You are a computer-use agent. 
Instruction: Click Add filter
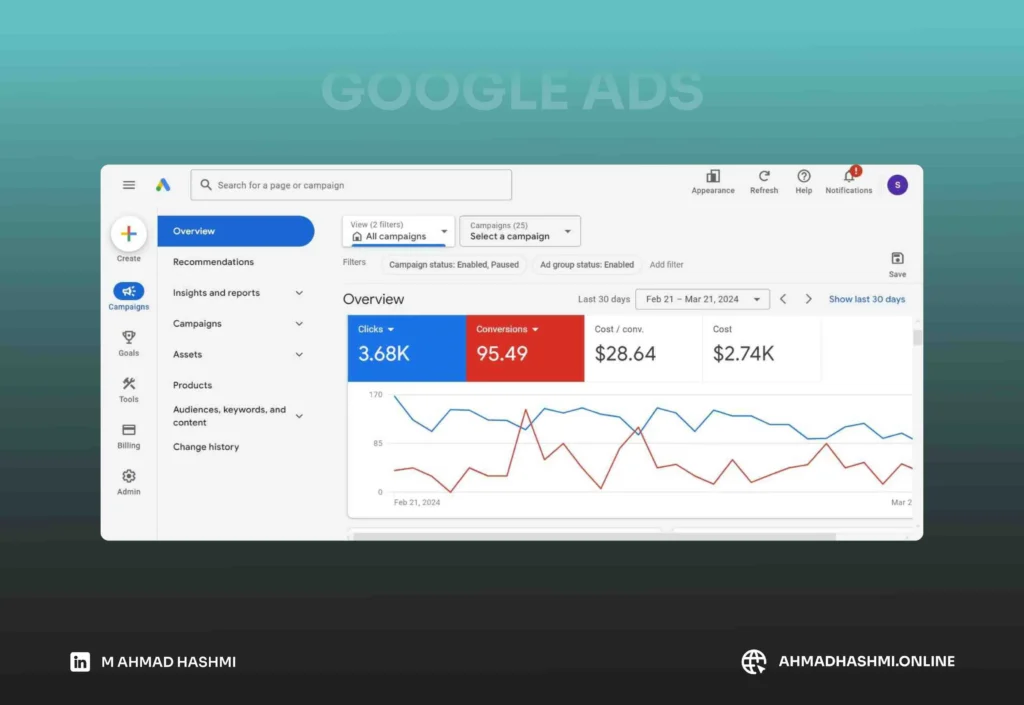[x=667, y=265]
